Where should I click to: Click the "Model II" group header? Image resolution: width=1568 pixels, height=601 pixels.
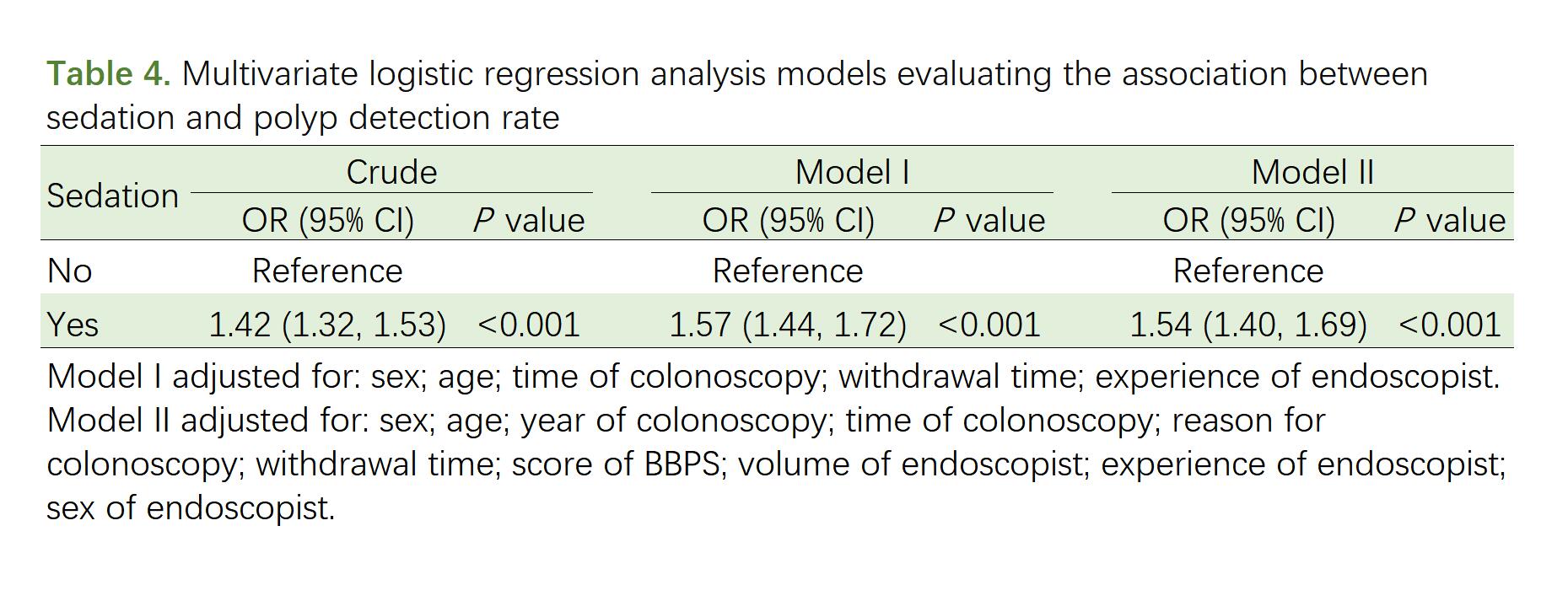[1312, 172]
